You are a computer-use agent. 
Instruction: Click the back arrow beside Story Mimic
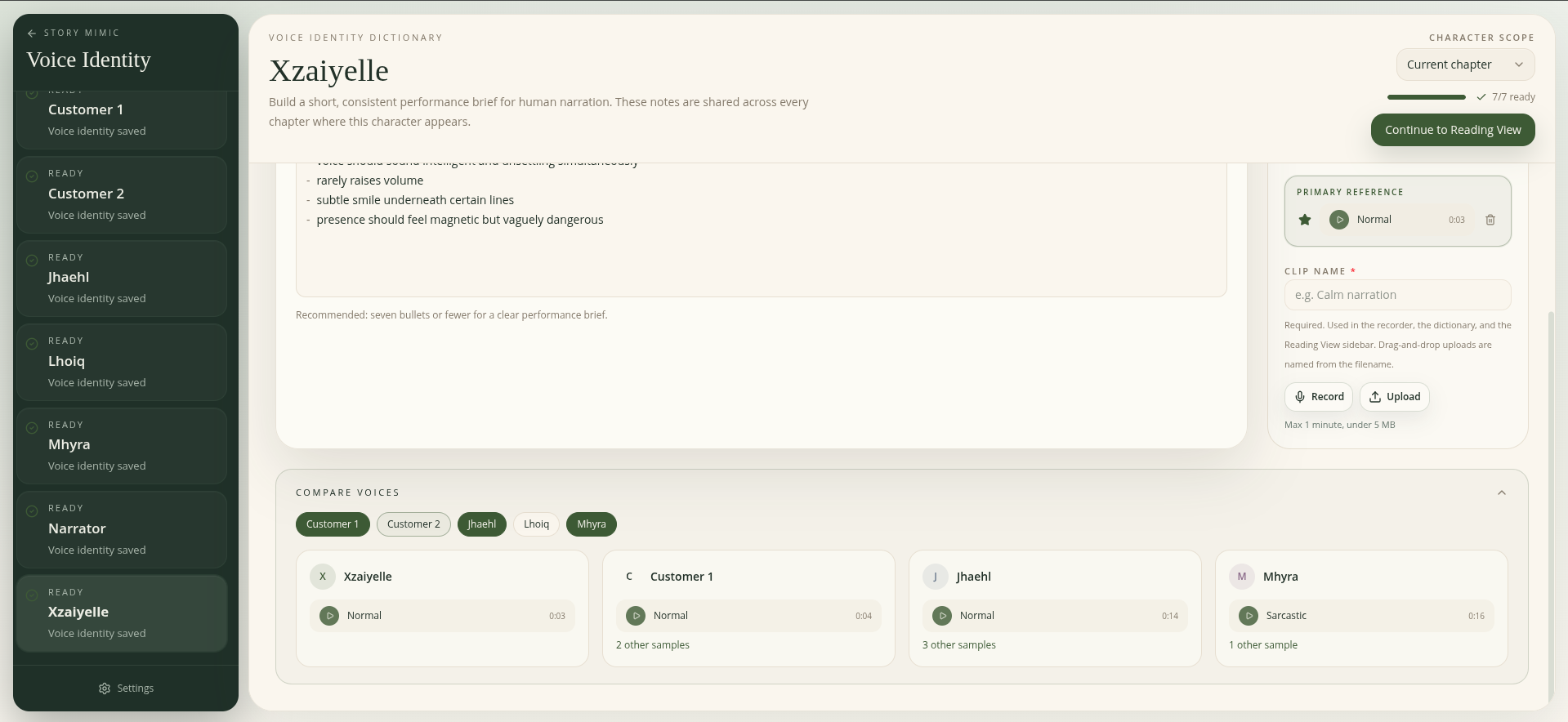pos(32,33)
